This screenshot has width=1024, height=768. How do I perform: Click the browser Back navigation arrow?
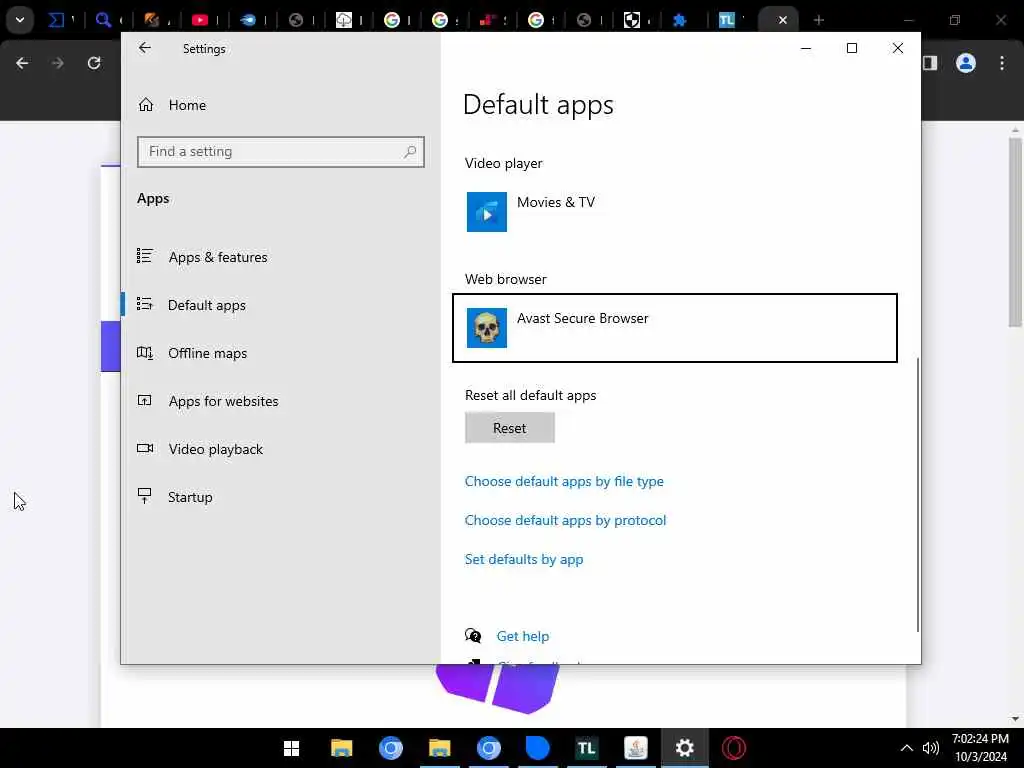pyautogui.click(x=22, y=63)
